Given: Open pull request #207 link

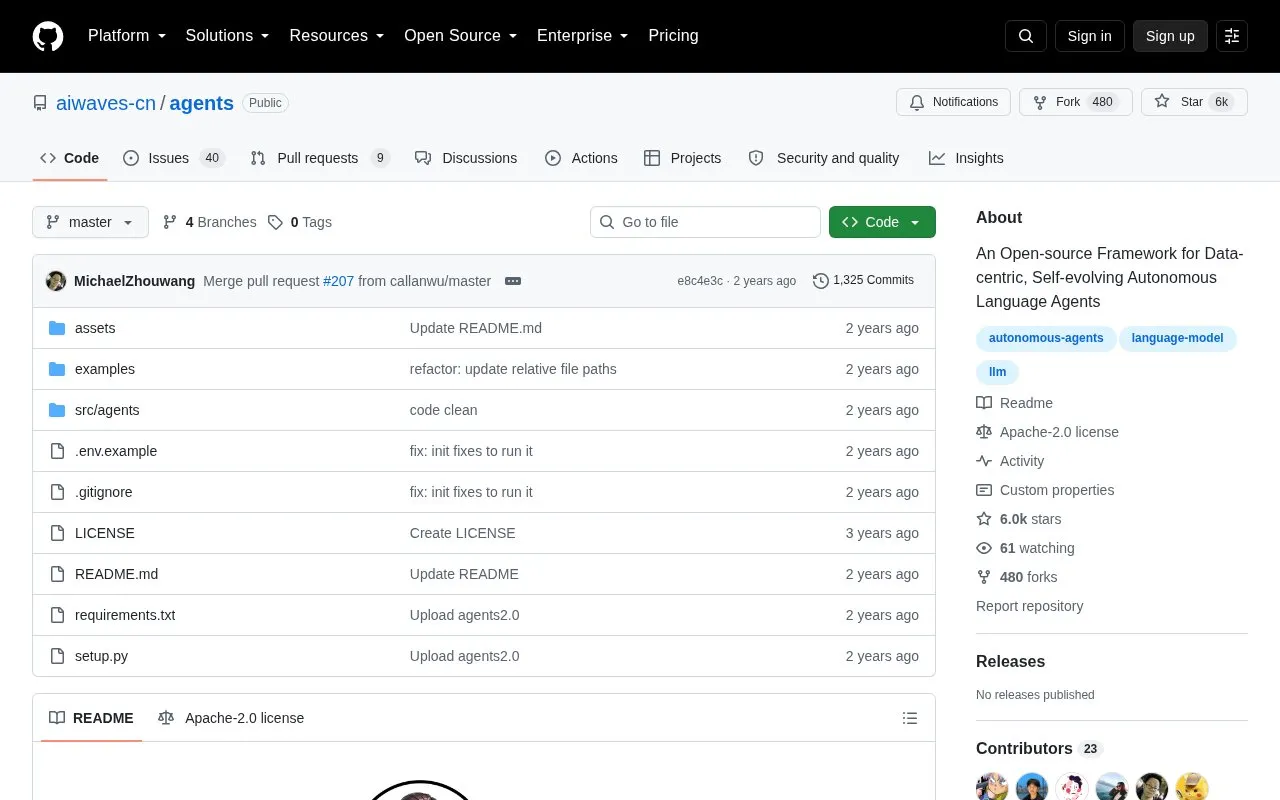Looking at the screenshot, I should (x=338, y=281).
